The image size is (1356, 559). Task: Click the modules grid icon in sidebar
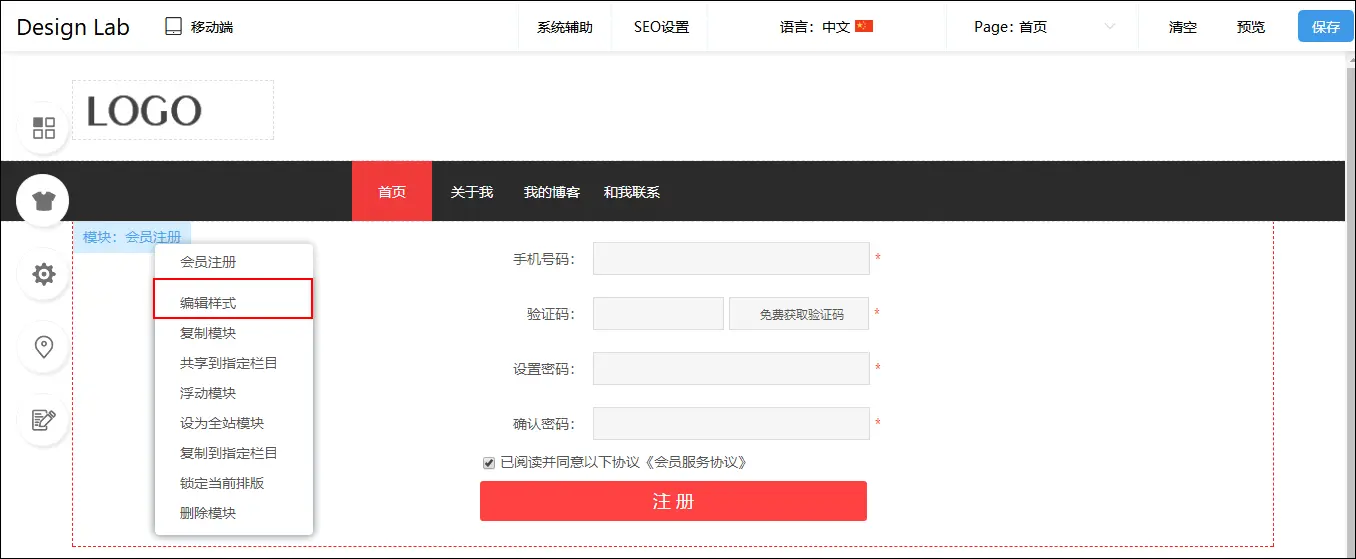click(x=44, y=128)
